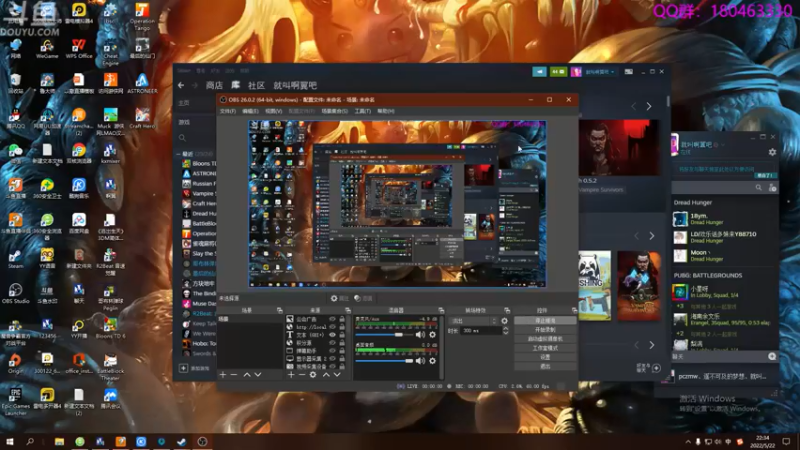
Task: Click the search icon in Steam friends list
Action: (x=759, y=188)
